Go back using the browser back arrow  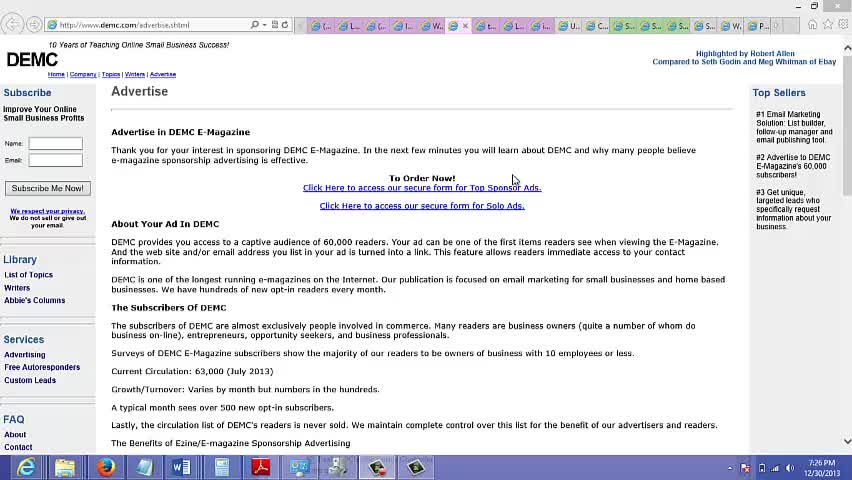pos(12,24)
